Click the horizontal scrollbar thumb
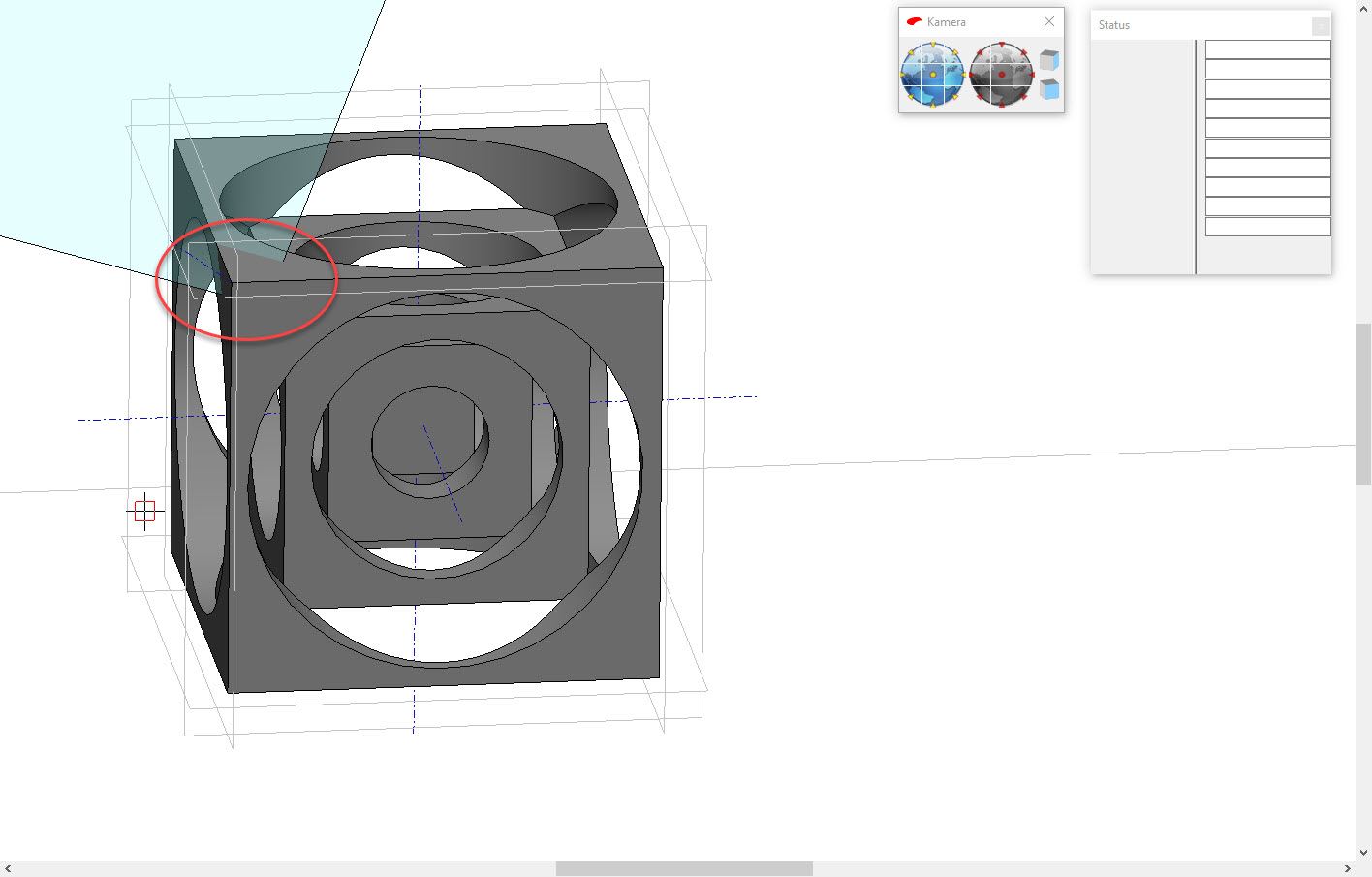The width and height of the screenshot is (1372, 877). click(x=684, y=869)
